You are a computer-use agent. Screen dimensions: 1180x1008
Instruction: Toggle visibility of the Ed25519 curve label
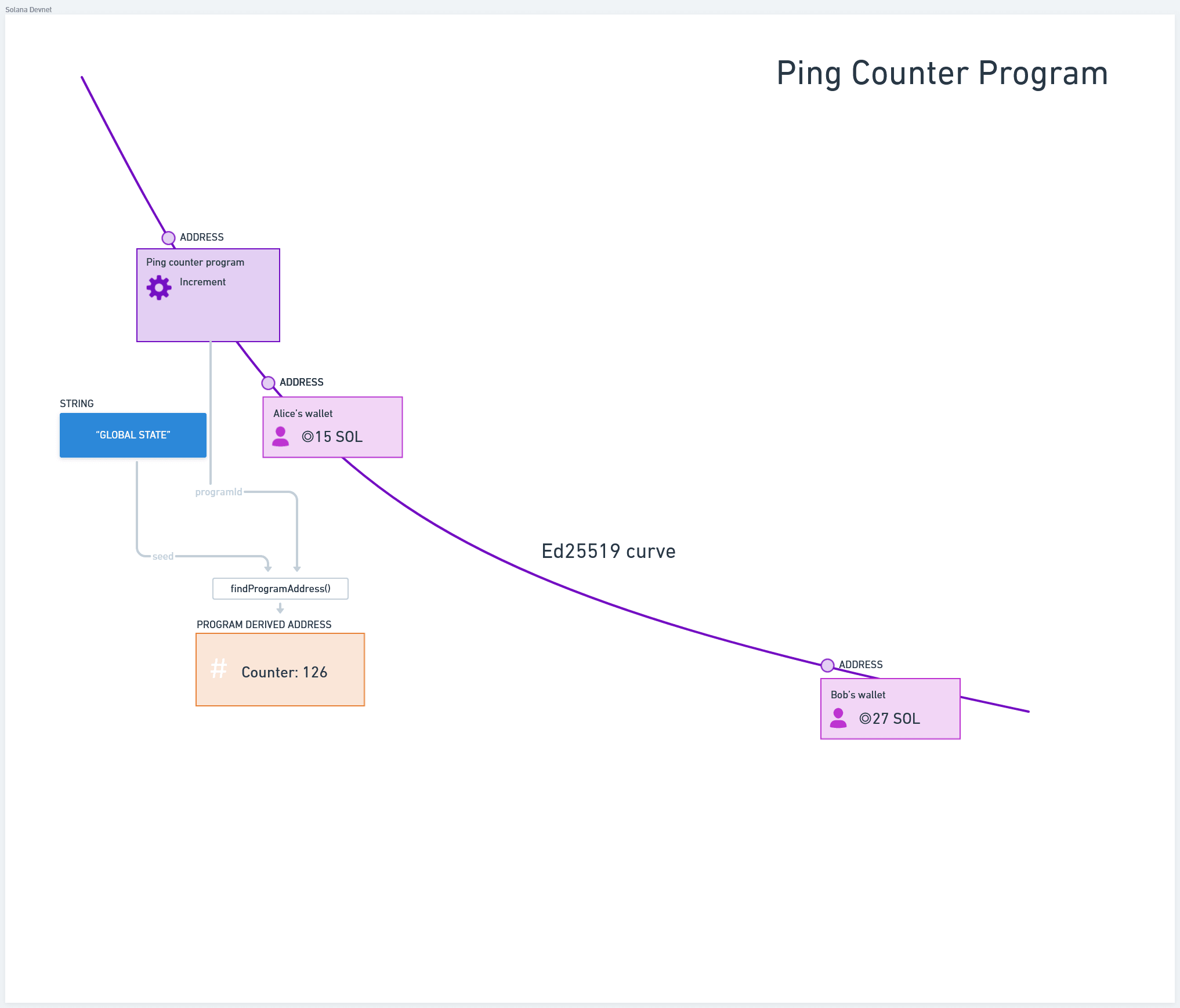pyautogui.click(x=608, y=551)
